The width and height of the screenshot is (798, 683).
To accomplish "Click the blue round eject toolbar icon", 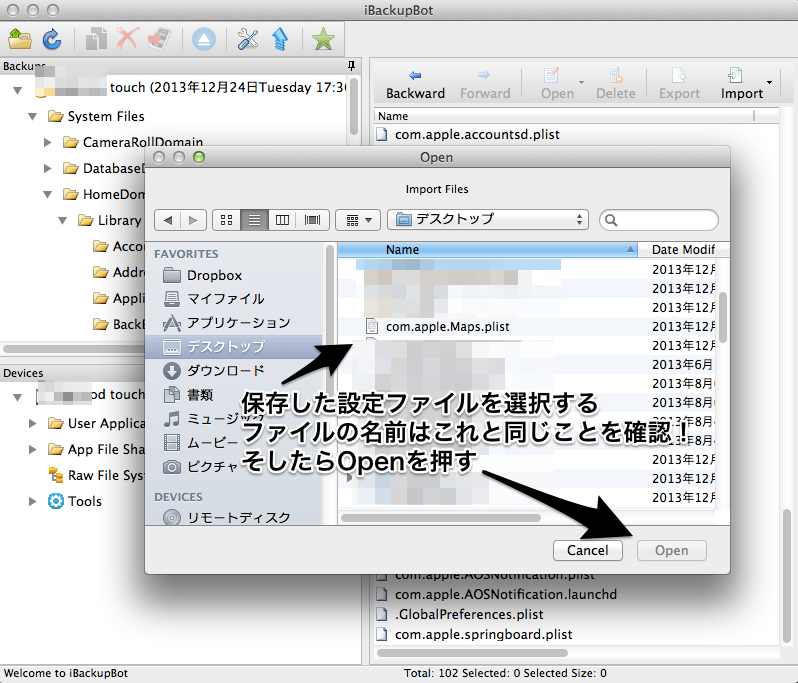I will (x=204, y=39).
